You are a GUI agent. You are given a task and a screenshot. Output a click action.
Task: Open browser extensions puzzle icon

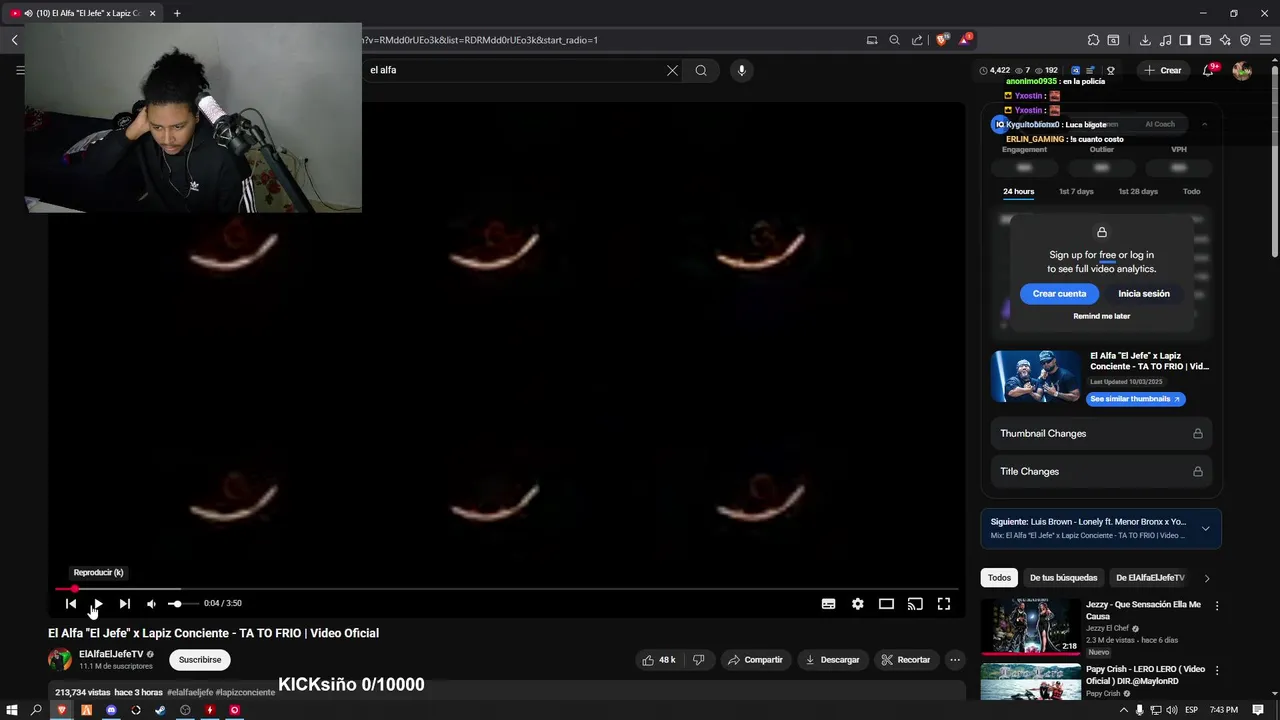[x=1093, y=40]
